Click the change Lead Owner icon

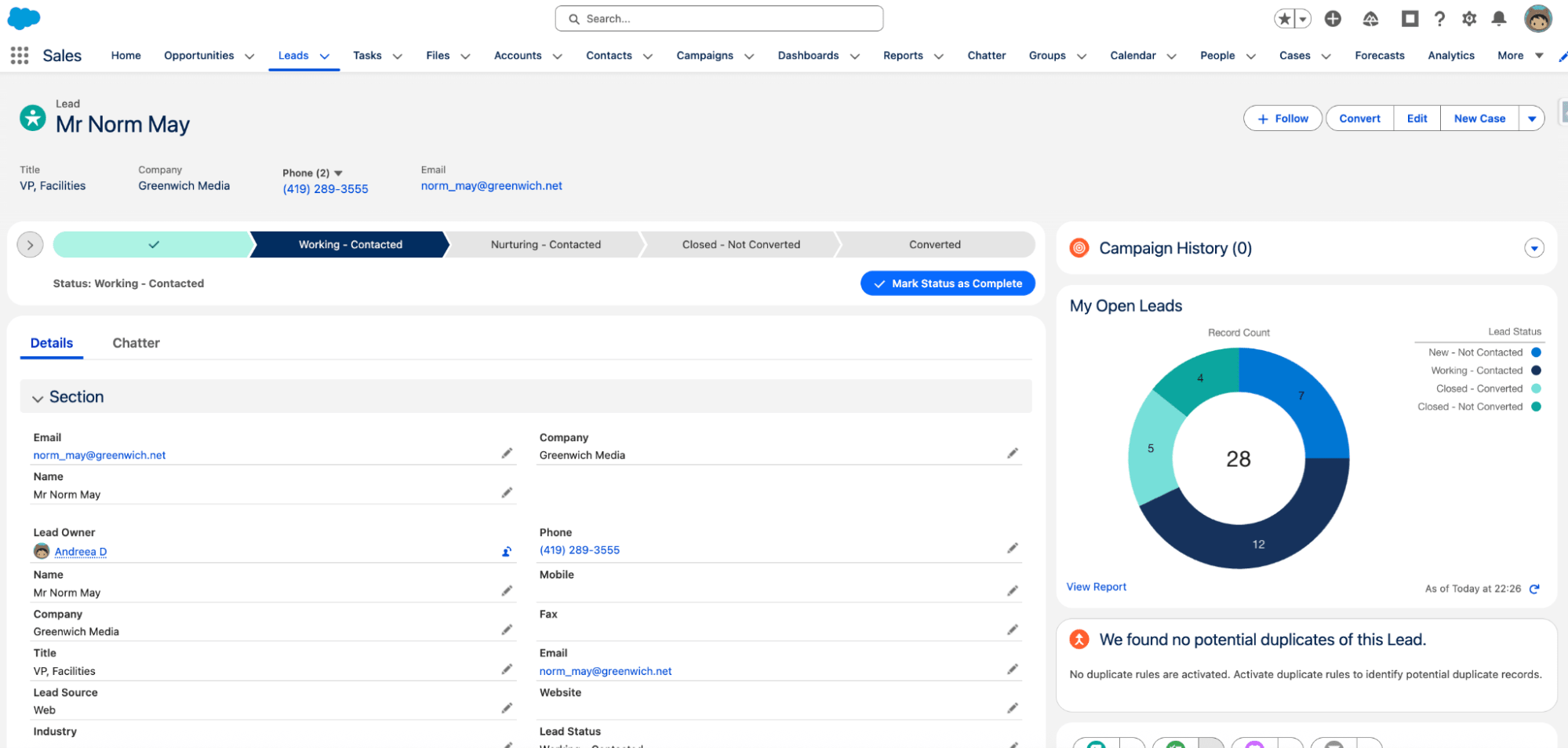tap(507, 552)
